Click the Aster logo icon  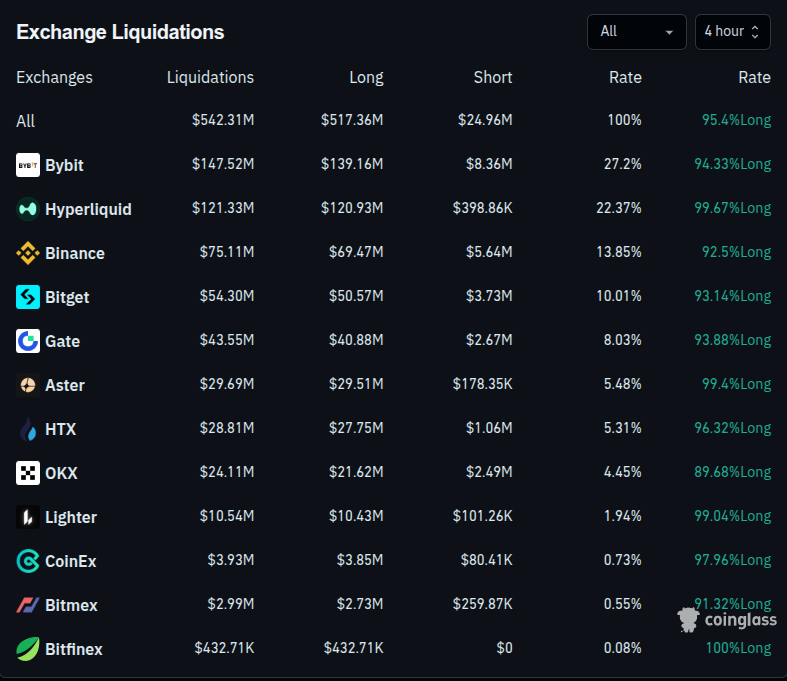(x=28, y=385)
